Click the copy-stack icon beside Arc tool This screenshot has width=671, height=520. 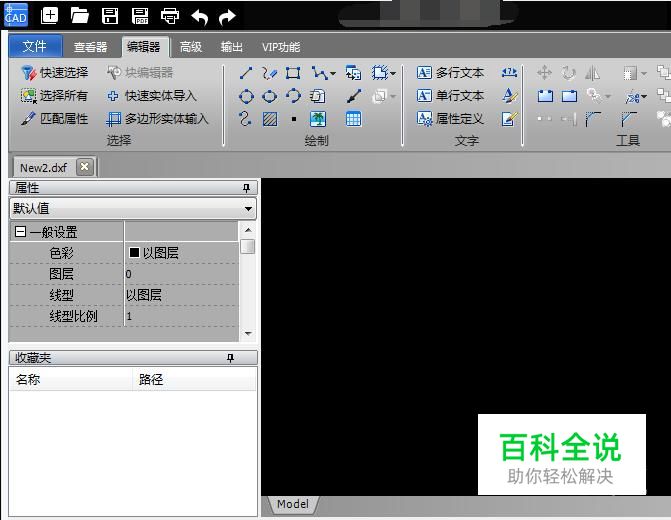(317, 96)
